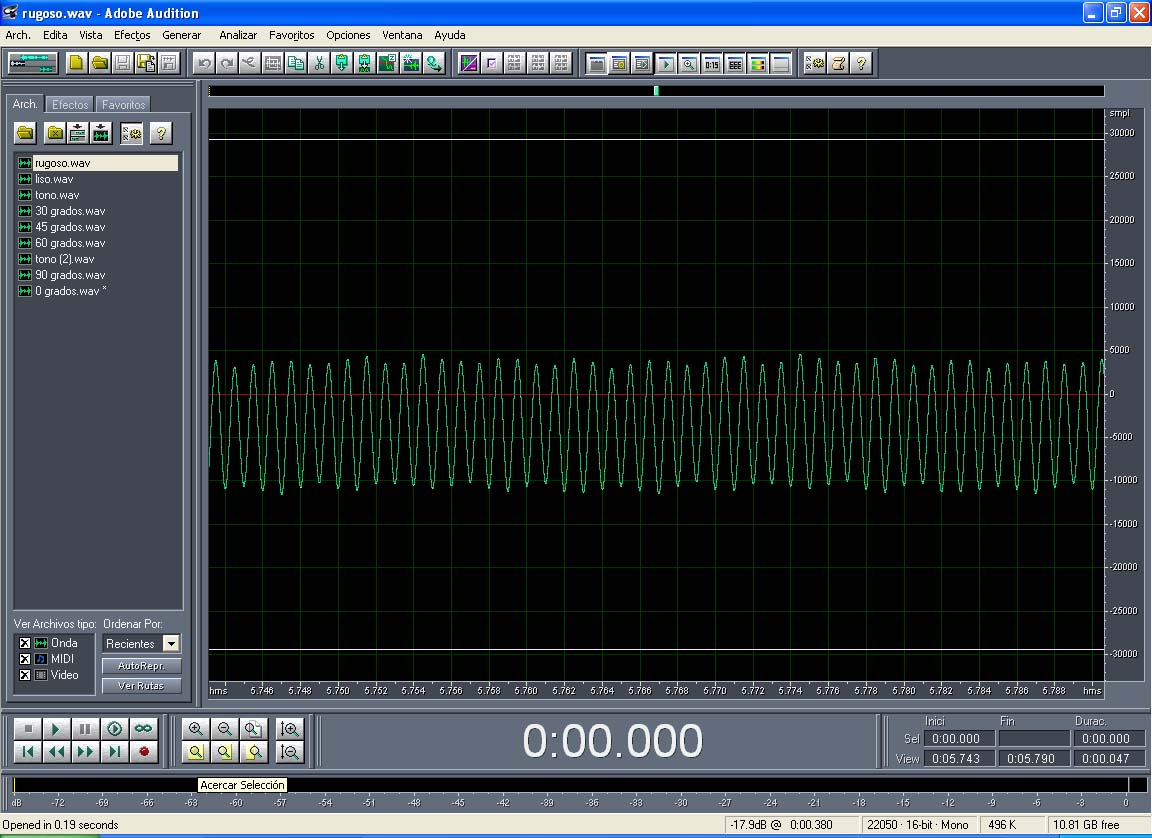The width and height of the screenshot is (1152, 838).
Task: Switch to the Favoritos panel tab
Action: (123, 104)
